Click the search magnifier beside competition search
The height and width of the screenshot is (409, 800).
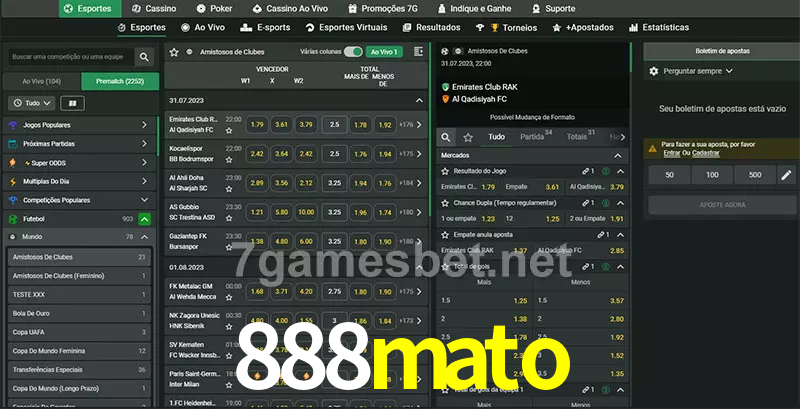click(144, 57)
